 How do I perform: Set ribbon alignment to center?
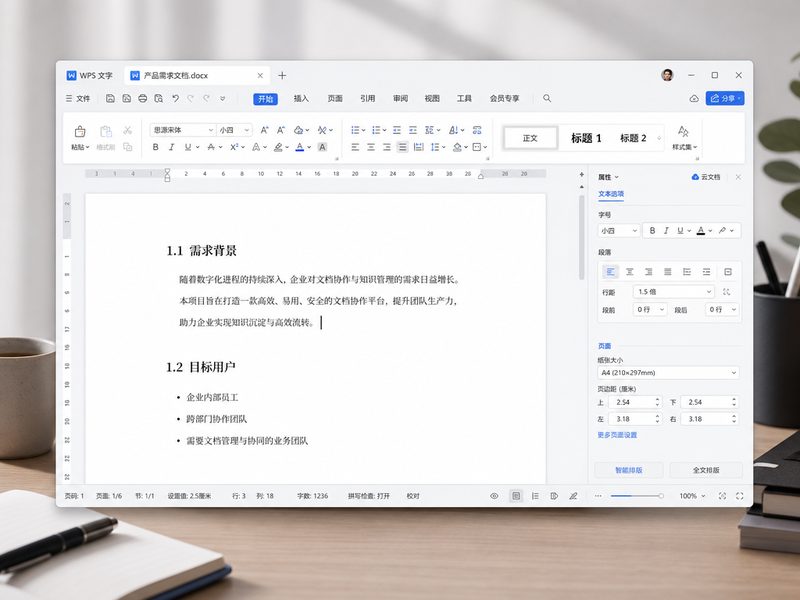(371, 147)
